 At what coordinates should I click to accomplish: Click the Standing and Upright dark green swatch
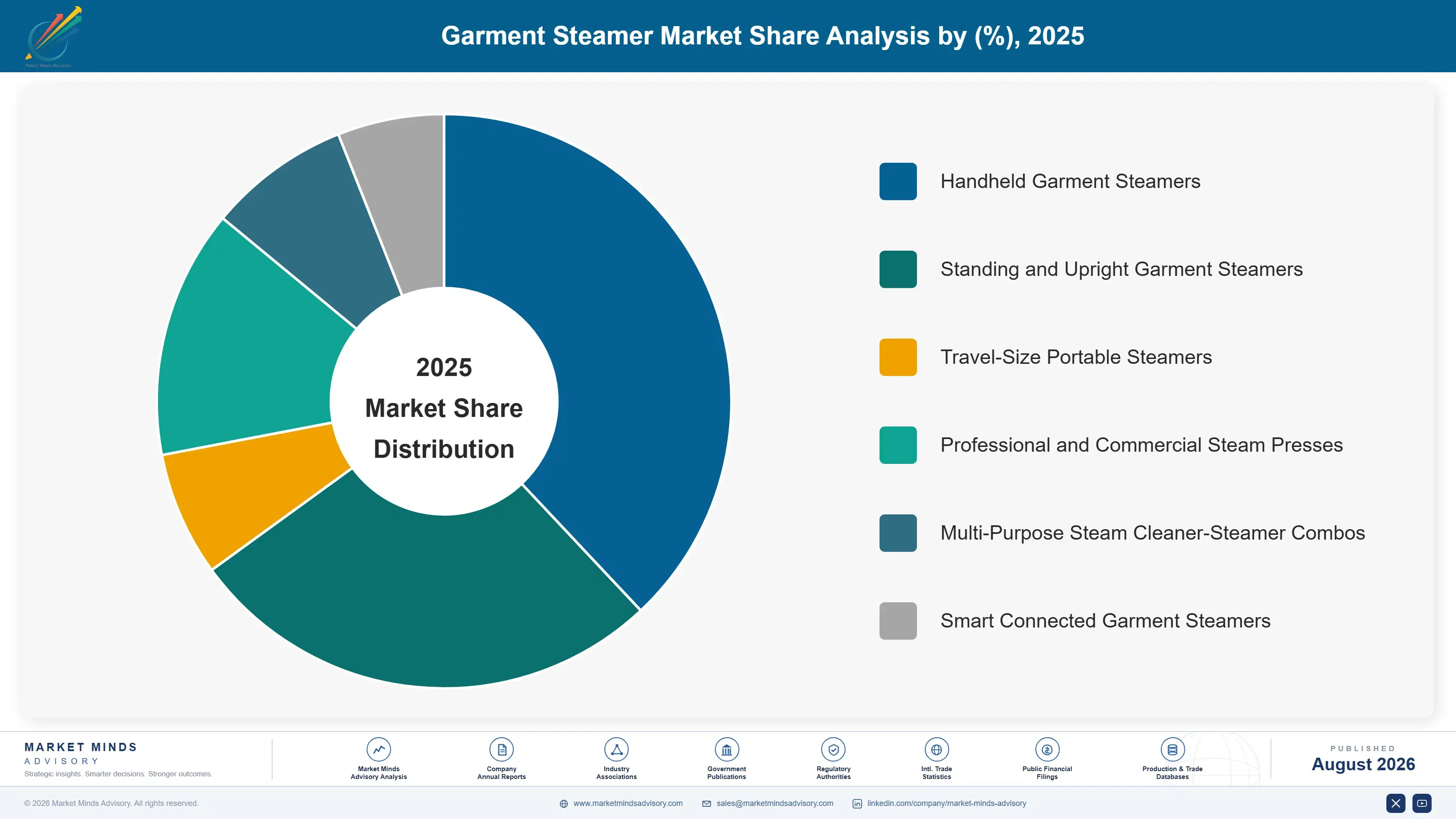pyautogui.click(x=897, y=269)
